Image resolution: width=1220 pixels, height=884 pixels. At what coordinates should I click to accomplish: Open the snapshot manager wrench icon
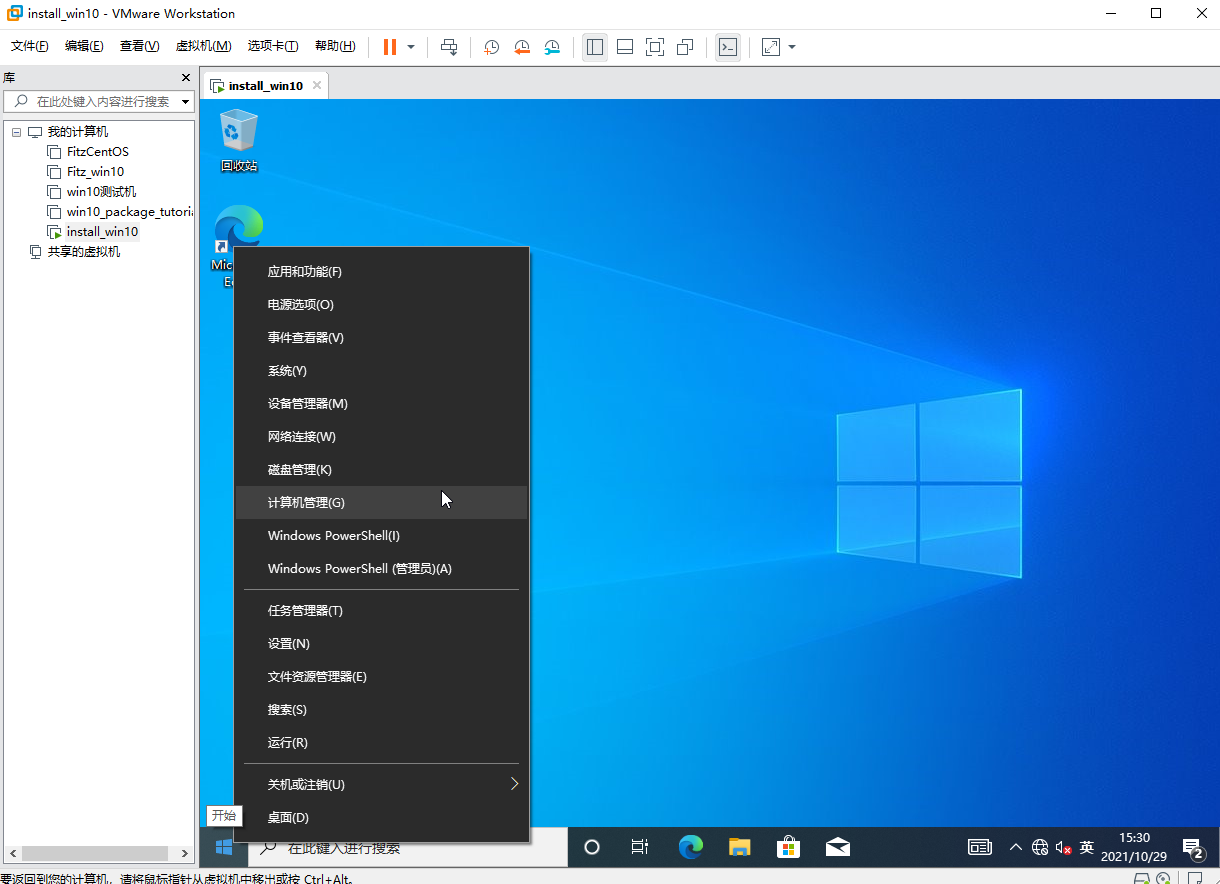pyautogui.click(x=553, y=47)
